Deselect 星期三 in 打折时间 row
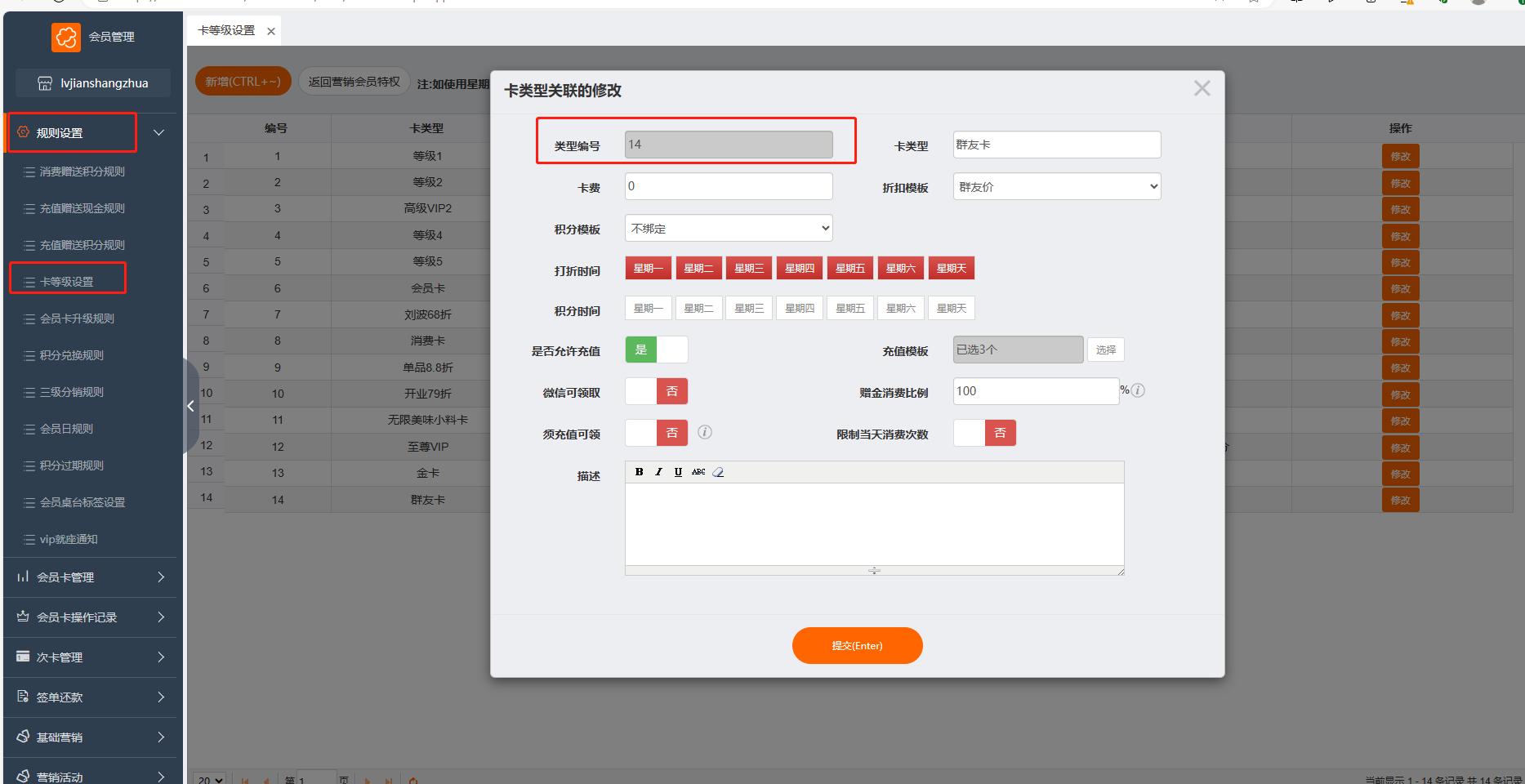The height and width of the screenshot is (784, 1525). coord(749,268)
